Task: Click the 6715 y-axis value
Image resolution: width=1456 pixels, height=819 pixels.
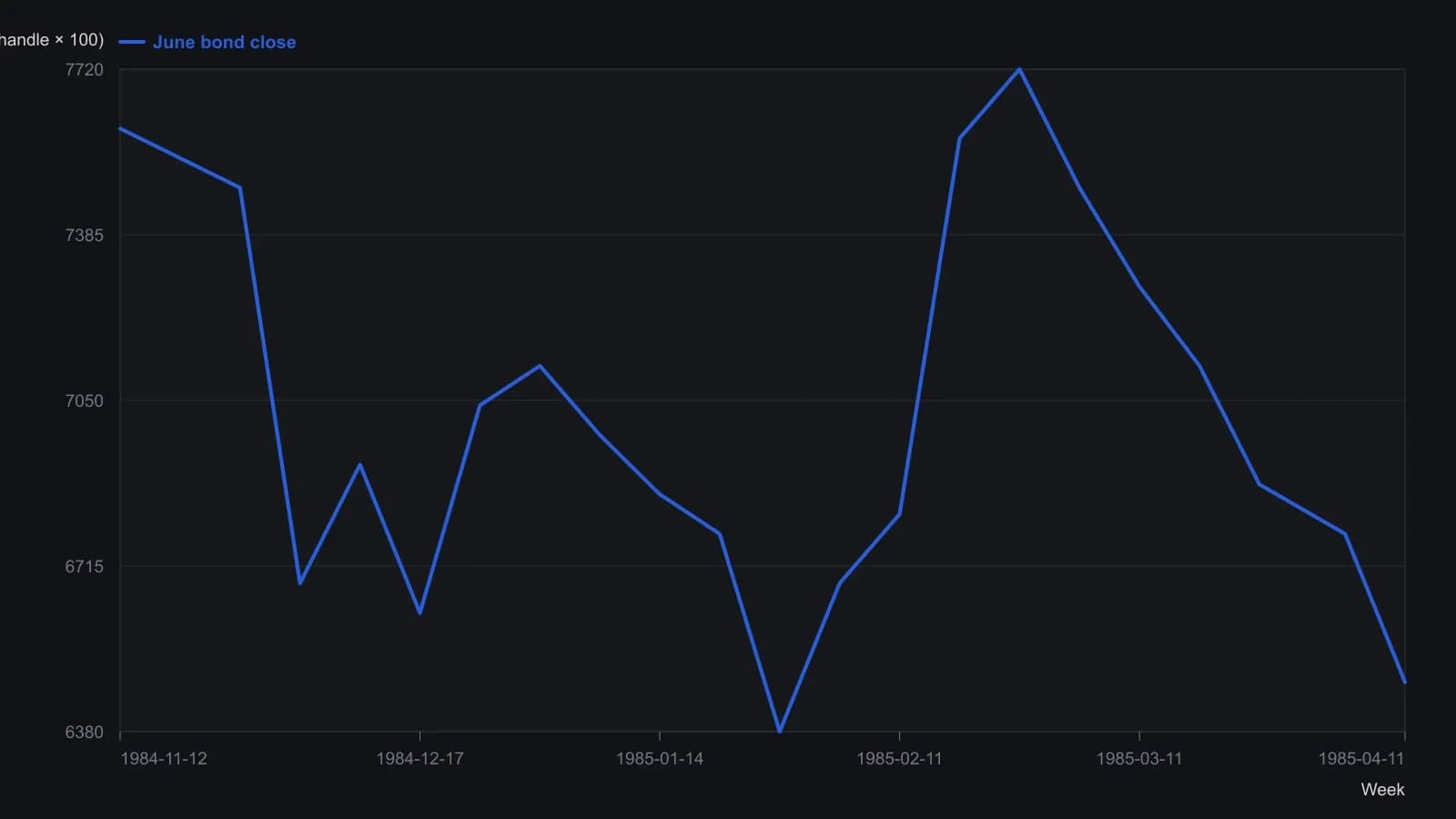Action: click(x=85, y=566)
